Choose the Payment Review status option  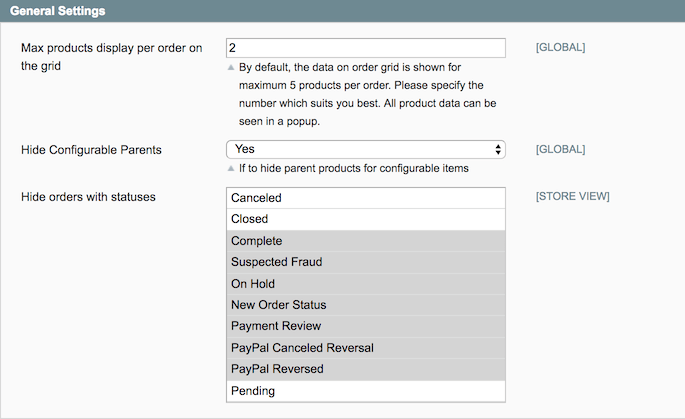(366, 326)
